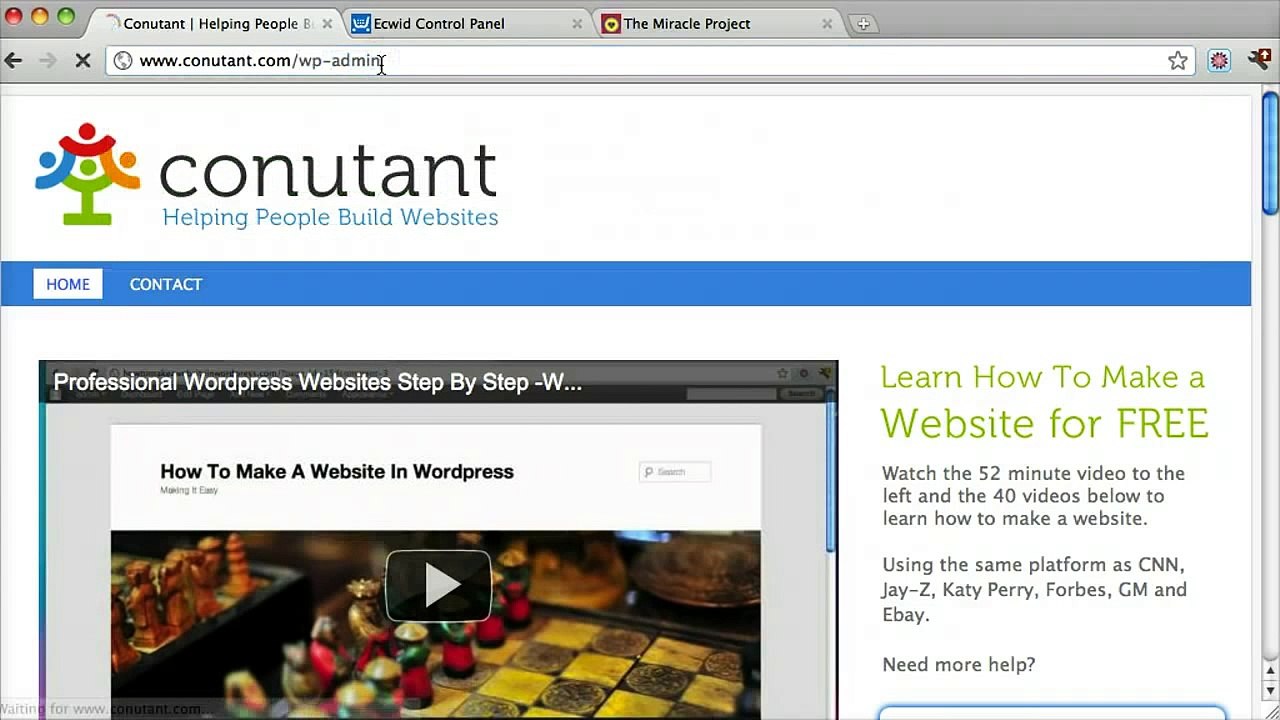Viewport: 1280px width, 720px height.
Task: Play the Wordpress tutorial video
Action: 438,586
